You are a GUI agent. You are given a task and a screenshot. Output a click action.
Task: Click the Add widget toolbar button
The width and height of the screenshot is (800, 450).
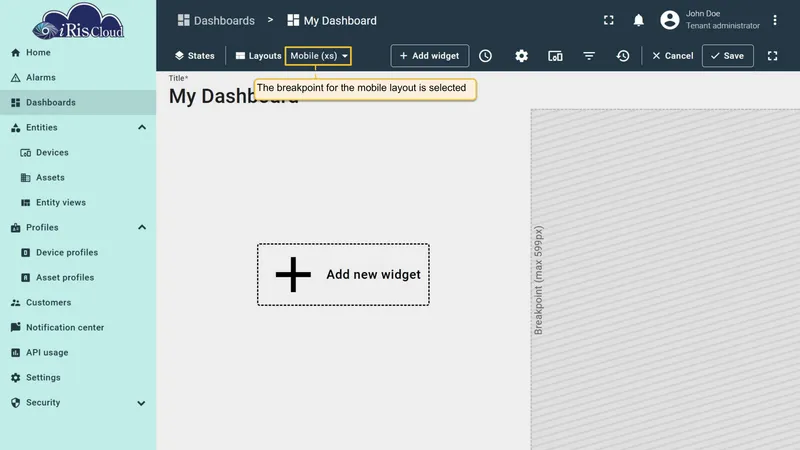pyautogui.click(x=430, y=56)
